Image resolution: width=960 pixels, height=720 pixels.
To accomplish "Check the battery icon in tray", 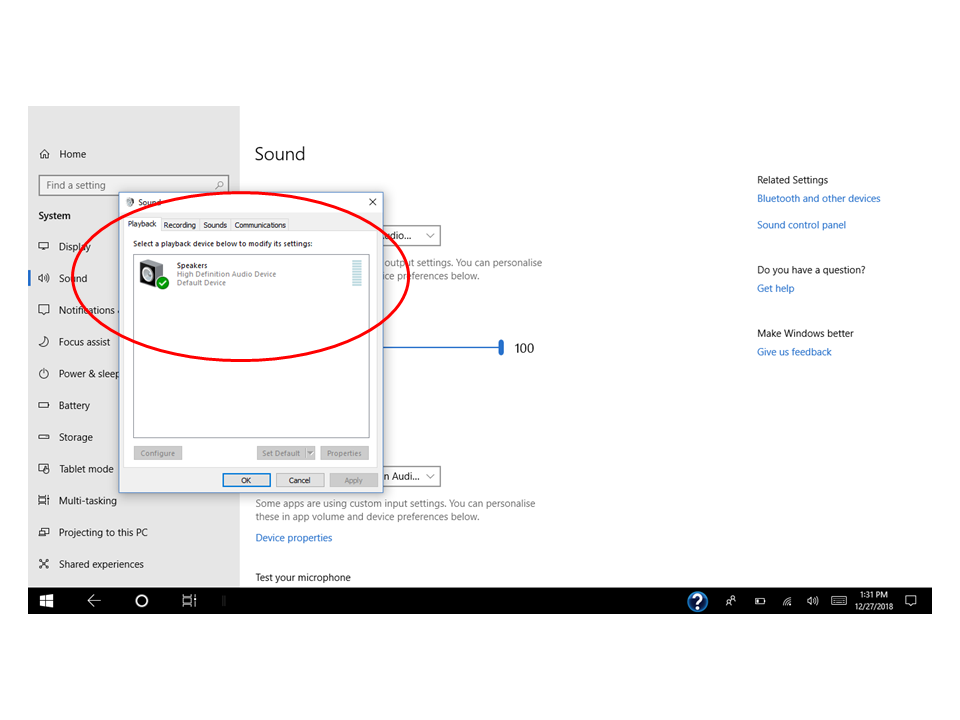I will 760,601.
